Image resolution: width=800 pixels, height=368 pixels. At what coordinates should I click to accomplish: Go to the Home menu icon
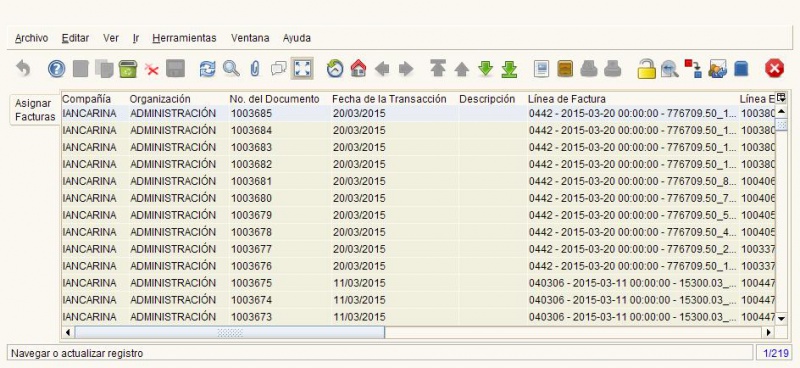click(359, 68)
